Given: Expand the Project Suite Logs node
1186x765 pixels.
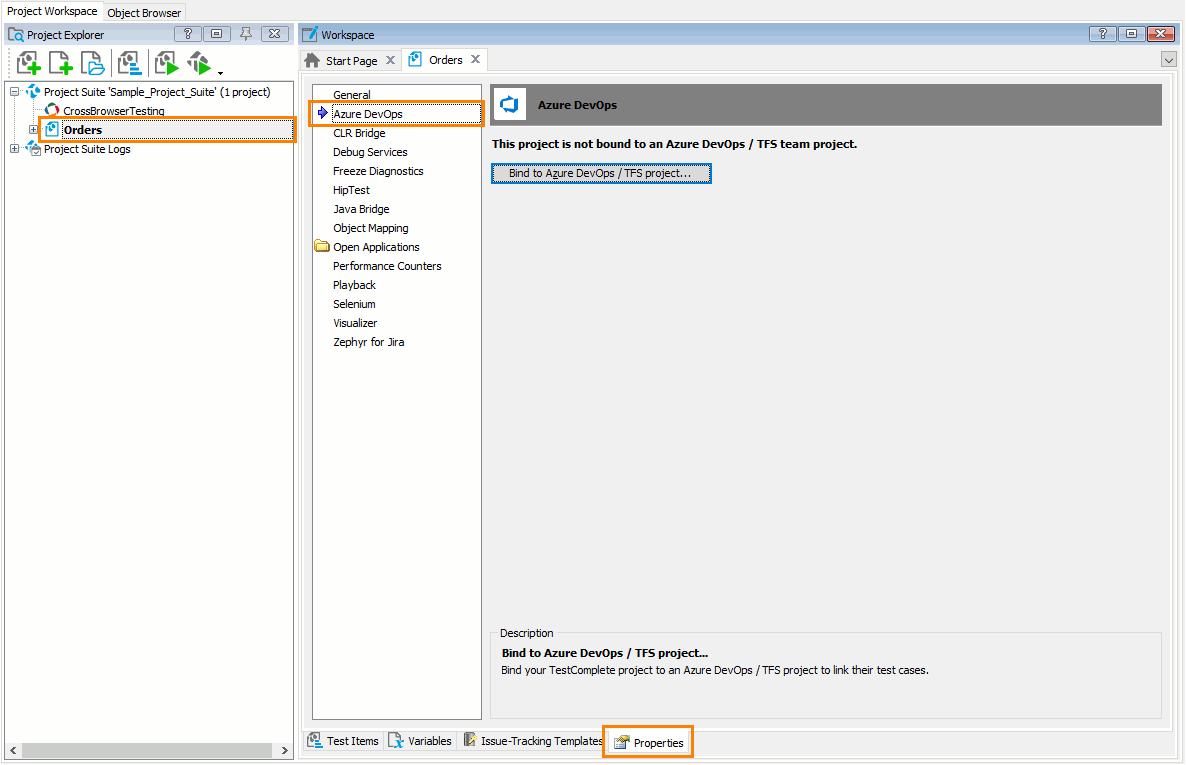Looking at the screenshot, I should 14,148.
